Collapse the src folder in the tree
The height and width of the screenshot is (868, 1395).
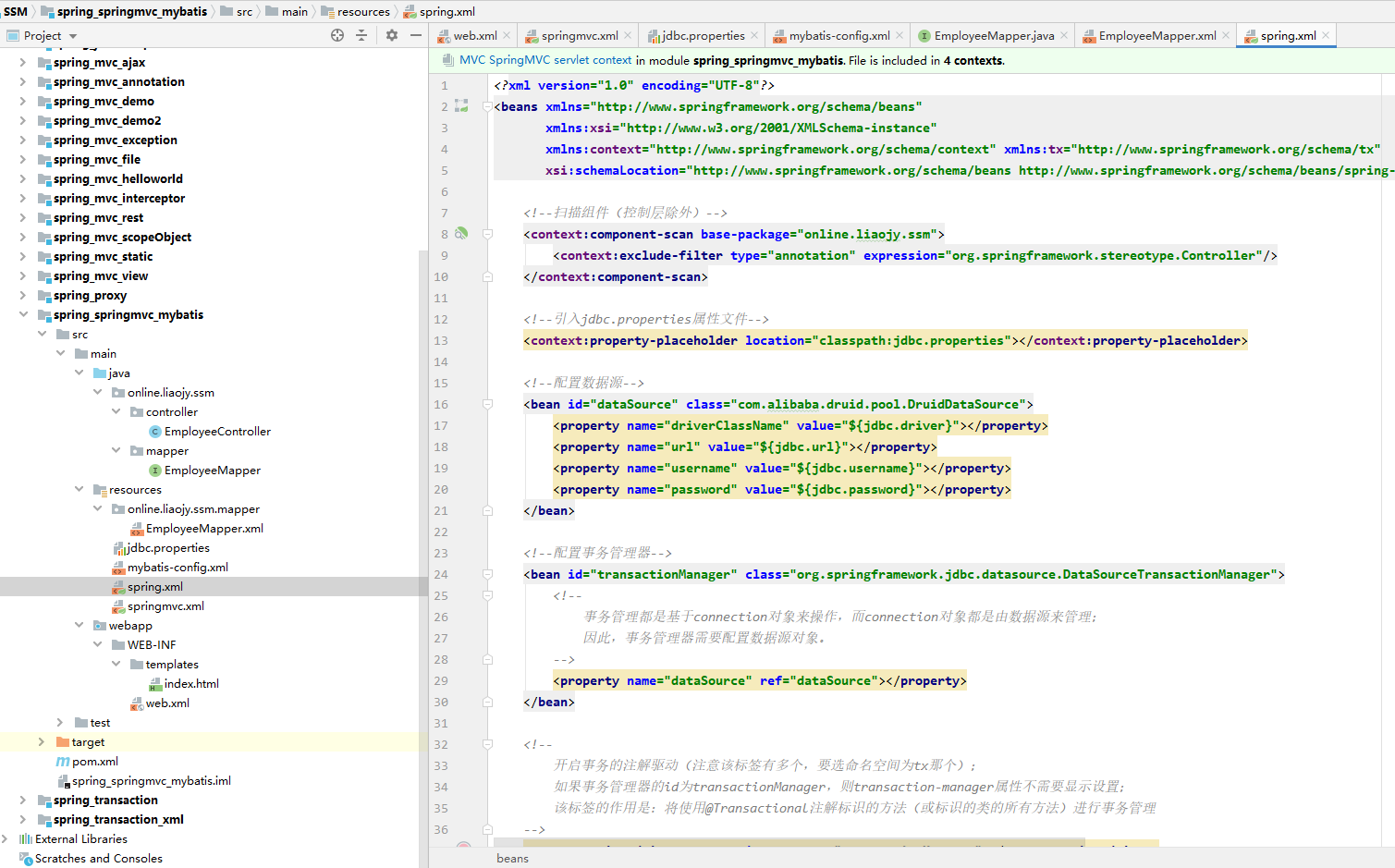[x=42, y=334]
